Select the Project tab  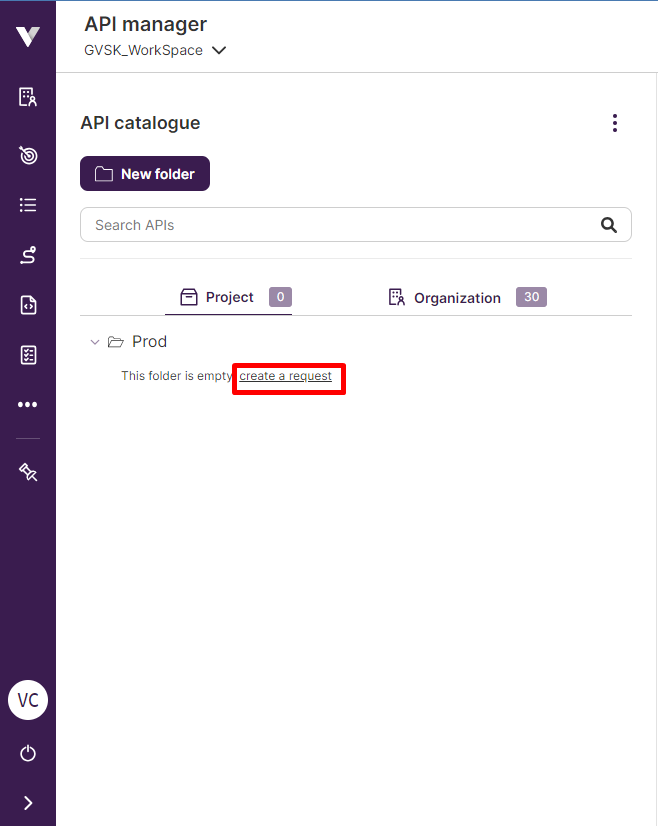(x=229, y=297)
